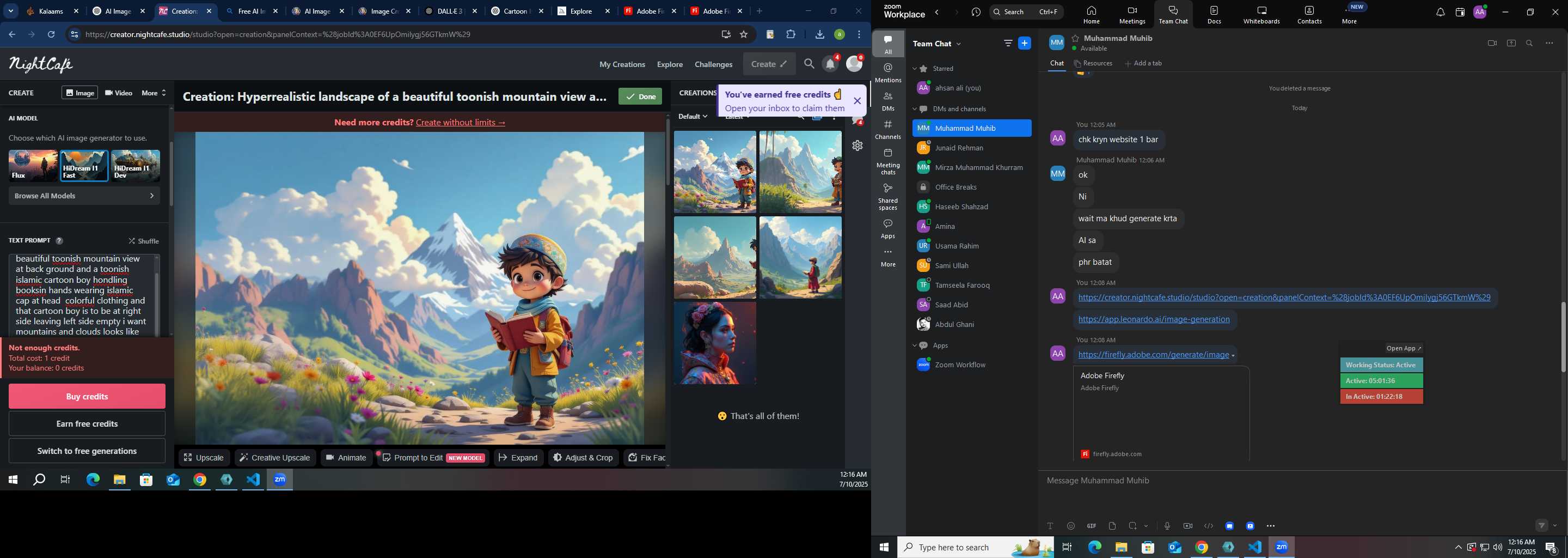Click the Zoom notifications bell

coord(1440,12)
